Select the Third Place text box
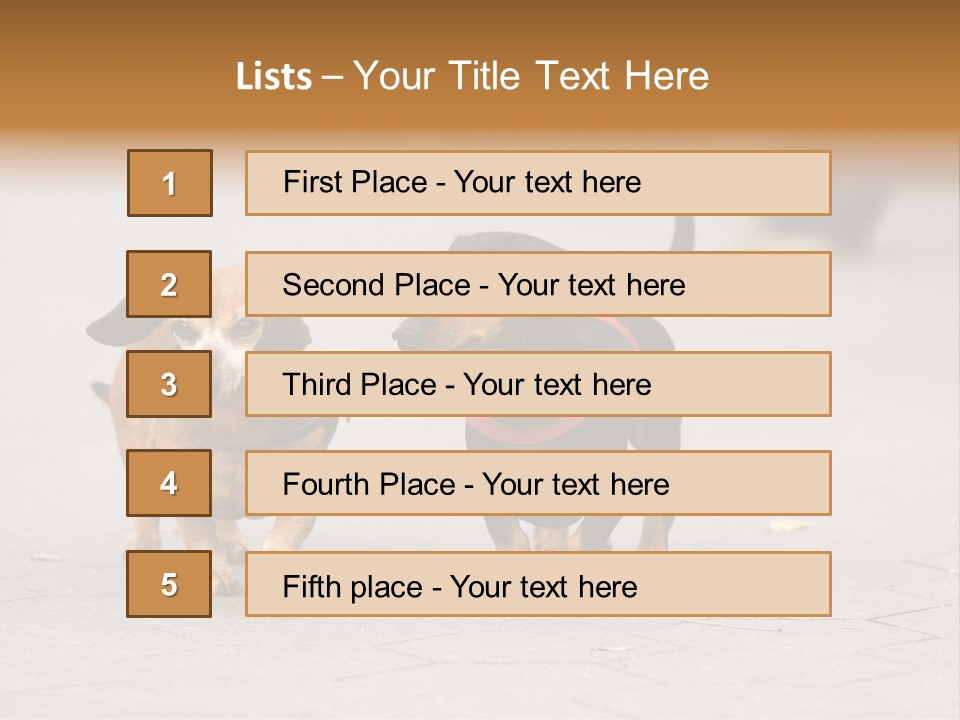 pos(538,384)
